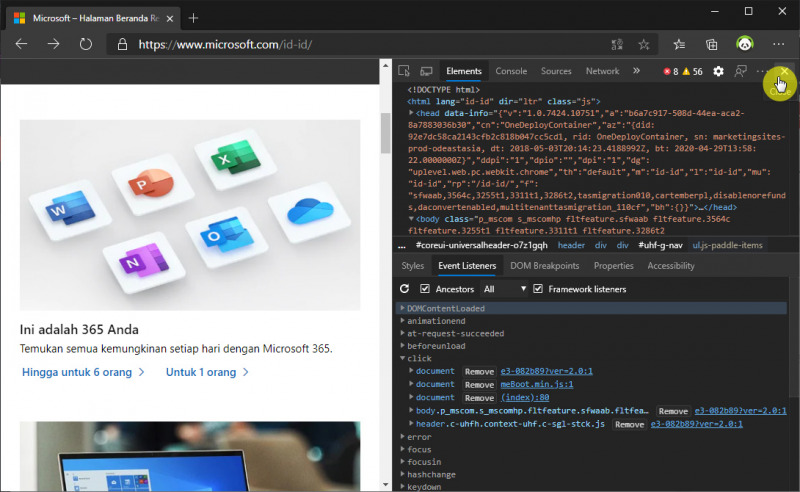
Task: Click the address bar URL
Action: (x=225, y=44)
